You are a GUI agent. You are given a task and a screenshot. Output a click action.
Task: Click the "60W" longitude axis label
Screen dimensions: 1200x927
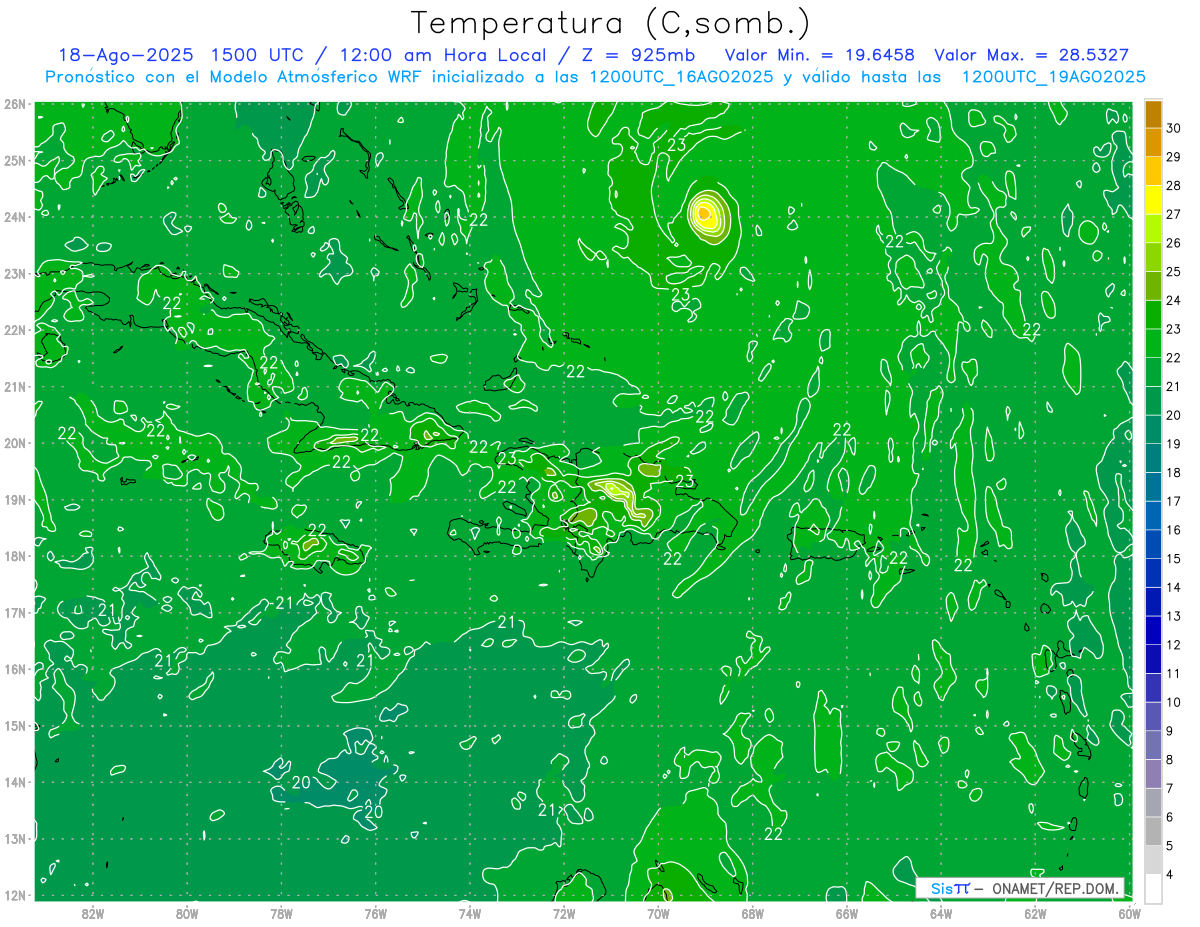pos(1129,913)
